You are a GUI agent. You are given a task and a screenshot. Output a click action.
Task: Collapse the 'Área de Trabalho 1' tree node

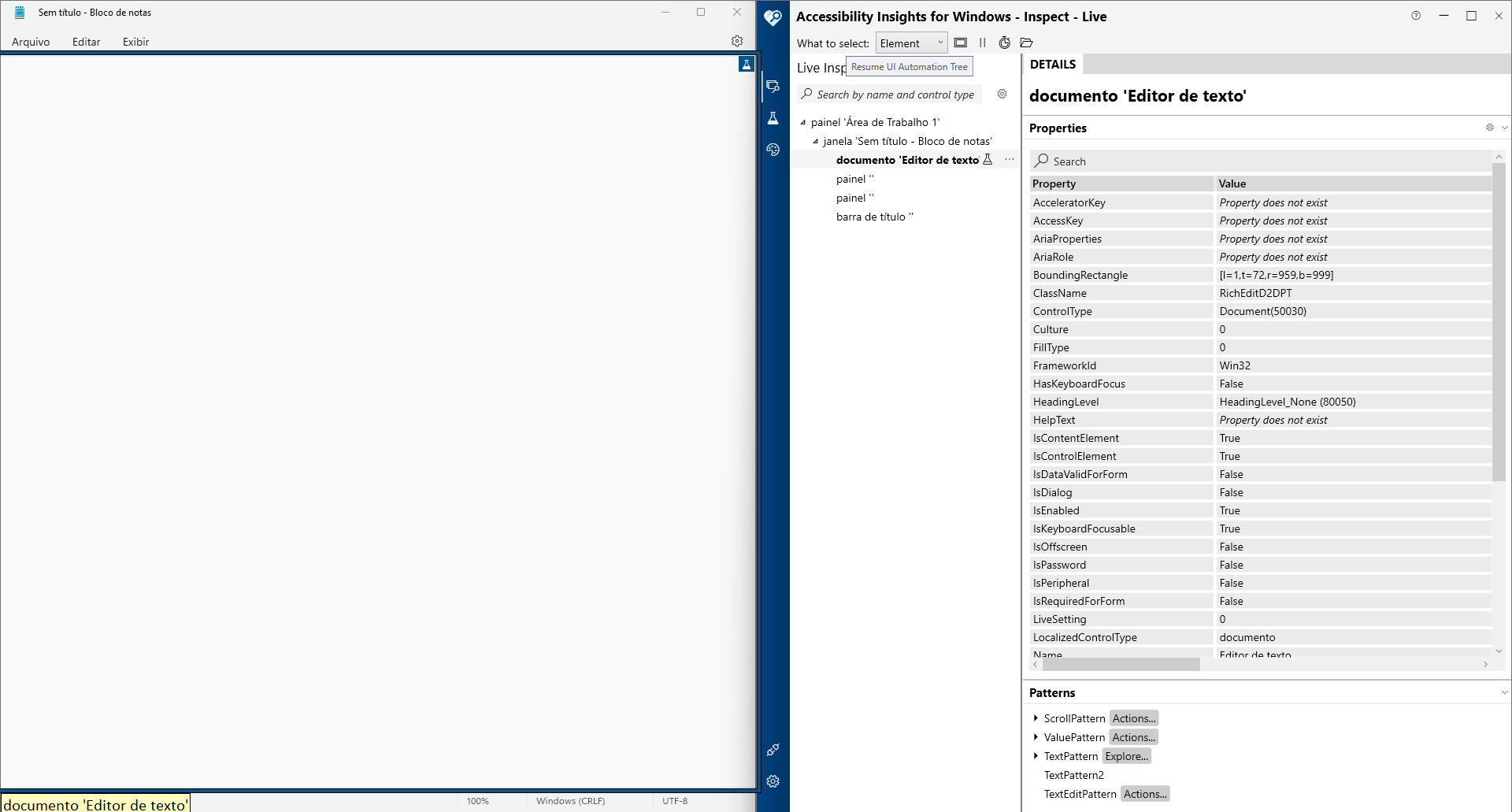tap(803, 123)
